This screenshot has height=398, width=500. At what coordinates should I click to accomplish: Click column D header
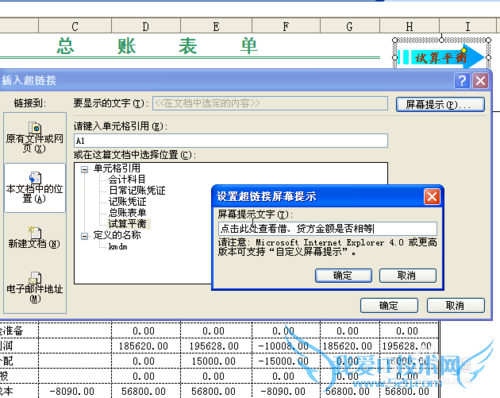pyautogui.click(x=146, y=26)
